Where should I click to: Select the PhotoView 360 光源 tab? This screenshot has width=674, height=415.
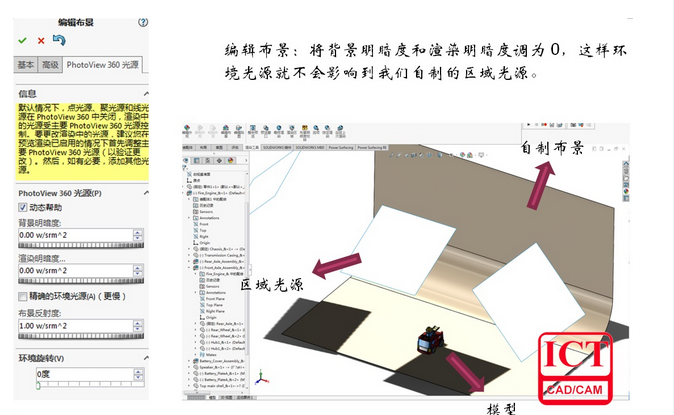103,65
